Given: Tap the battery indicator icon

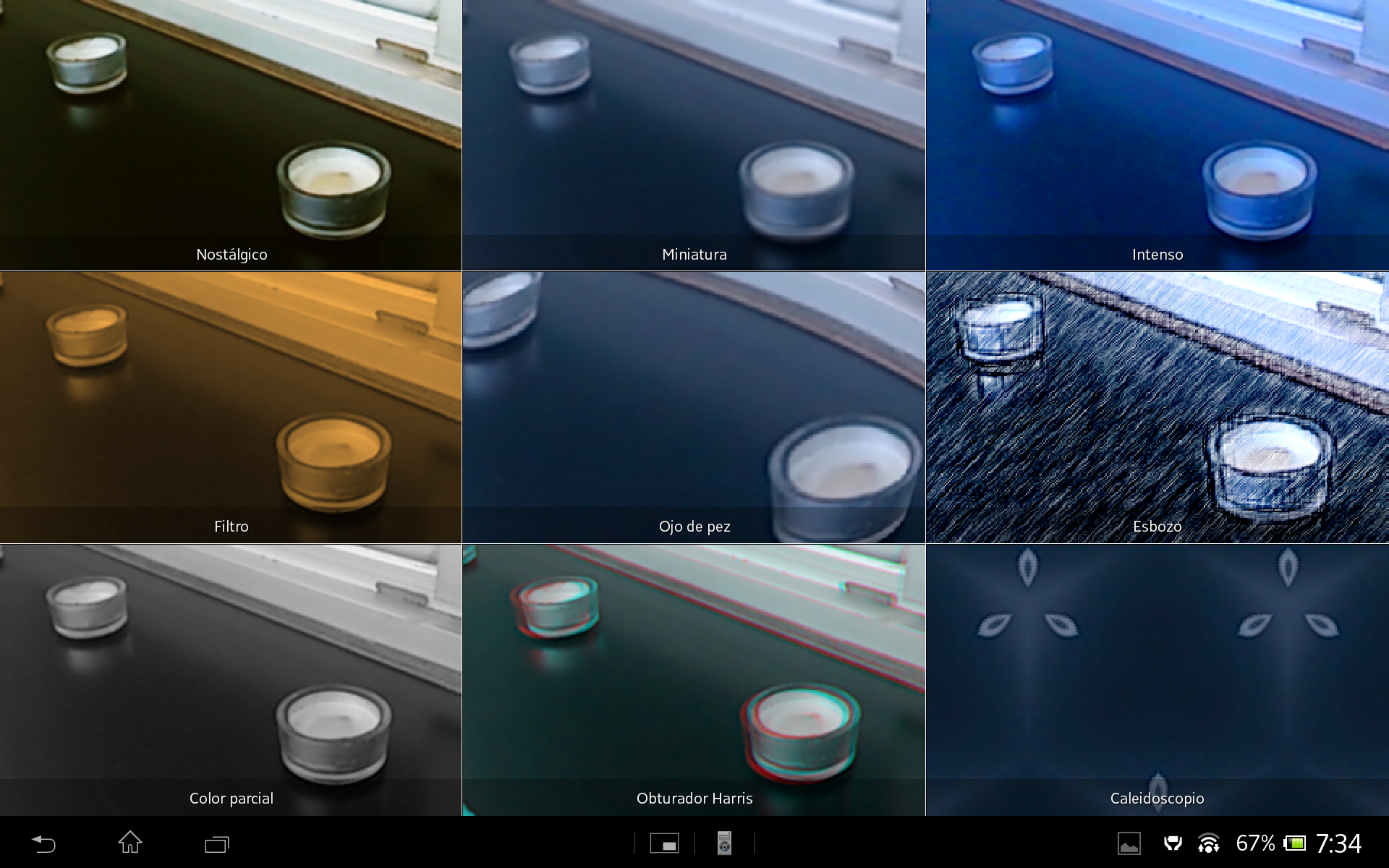Looking at the screenshot, I should tap(1294, 843).
